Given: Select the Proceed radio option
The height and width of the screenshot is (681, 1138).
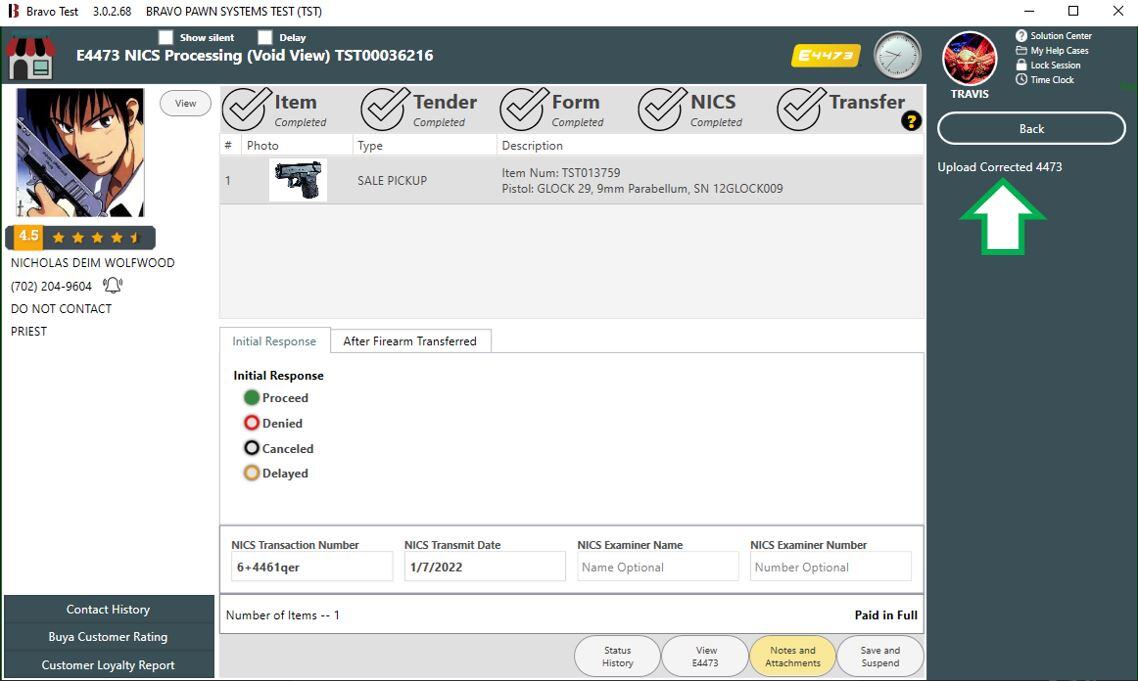Looking at the screenshot, I should click(x=251, y=397).
